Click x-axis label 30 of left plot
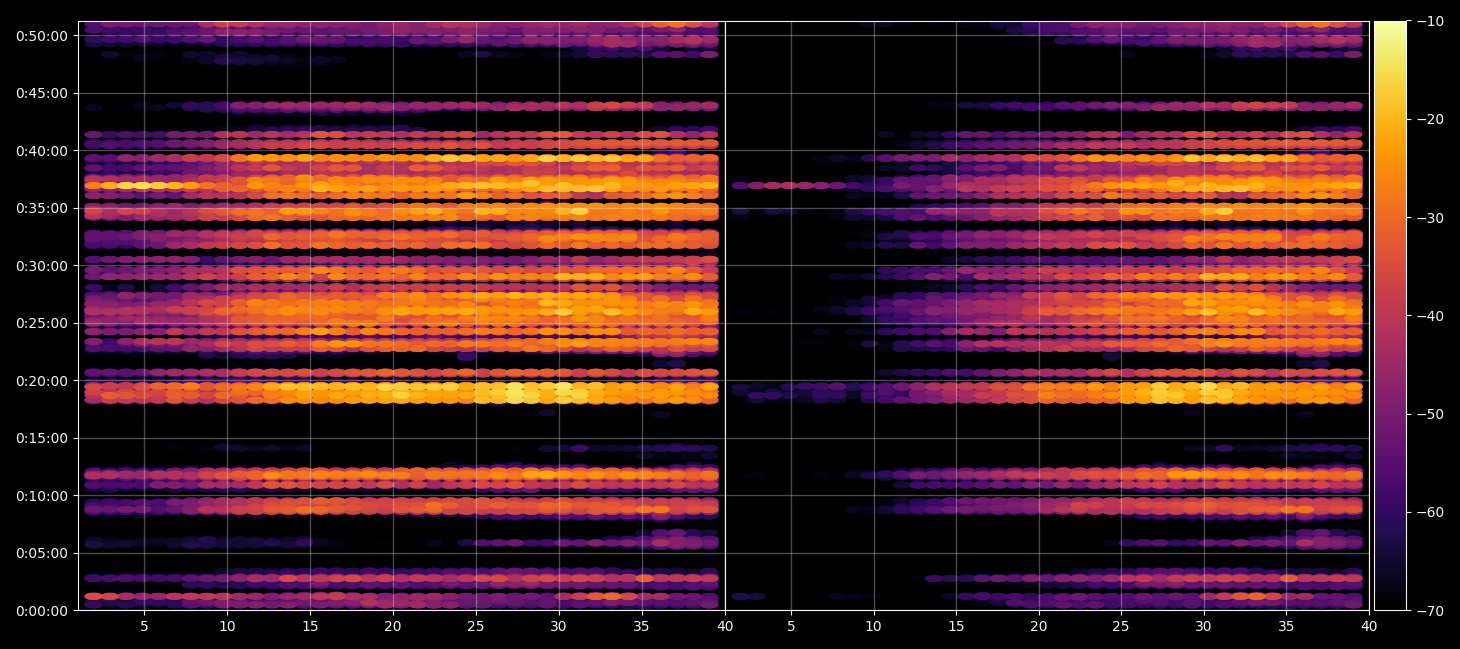The height and width of the screenshot is (649, 1460). pyautogui.click(x=558, y=627)
